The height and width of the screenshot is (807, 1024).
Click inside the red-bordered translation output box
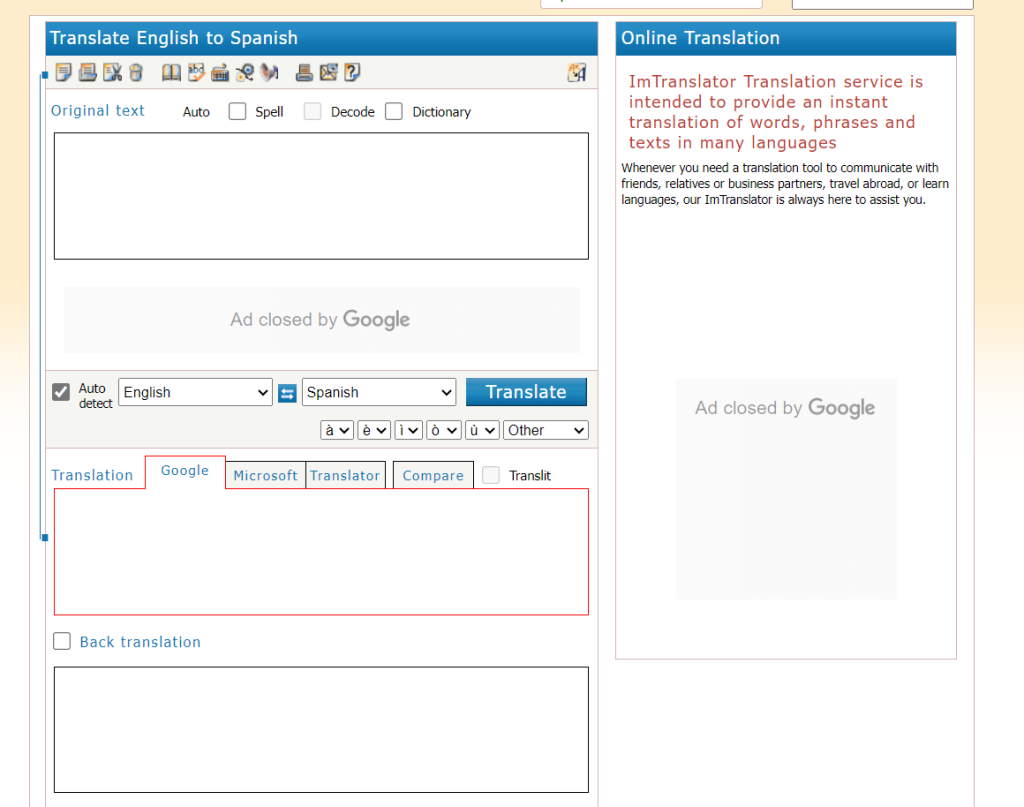pyautogui.click(x=321, y=552)
